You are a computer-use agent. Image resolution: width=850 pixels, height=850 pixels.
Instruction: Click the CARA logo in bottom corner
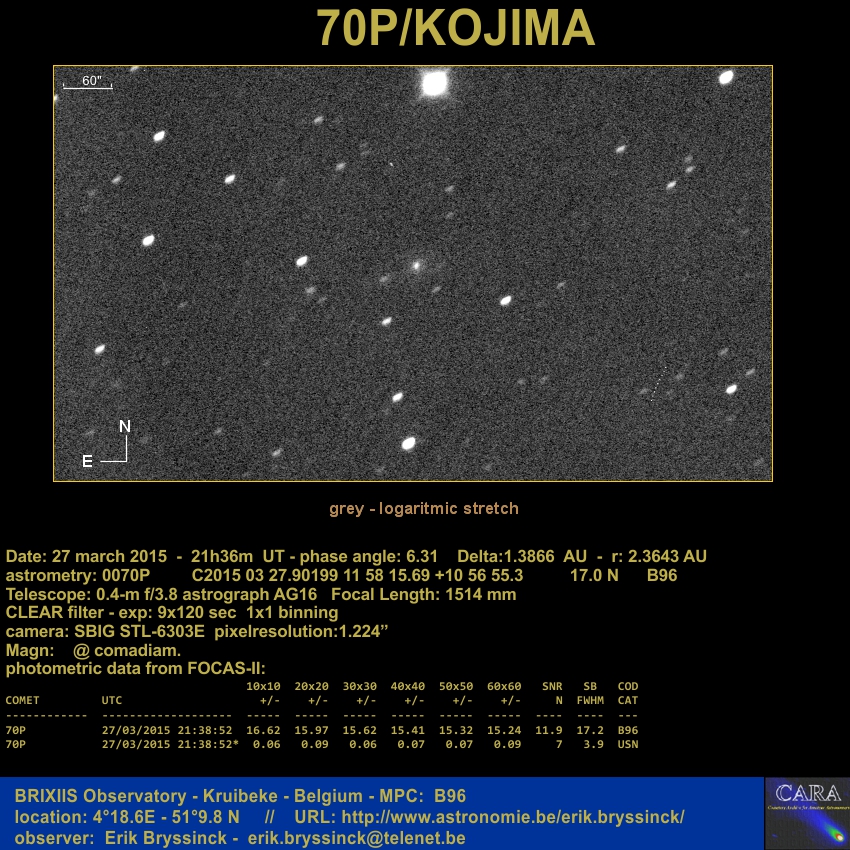(x=806, y=813)
